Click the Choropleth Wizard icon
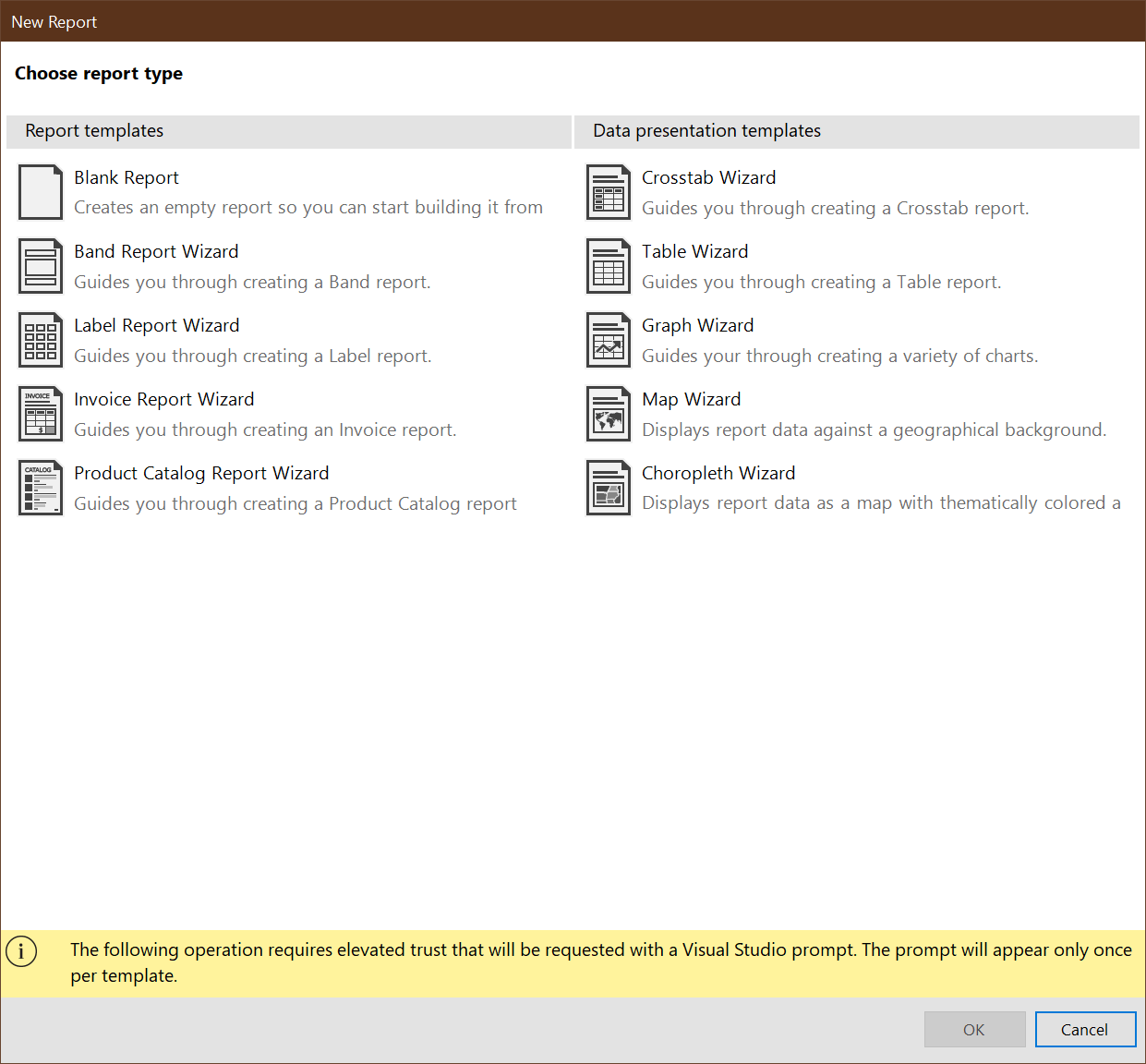 (608, 487)
